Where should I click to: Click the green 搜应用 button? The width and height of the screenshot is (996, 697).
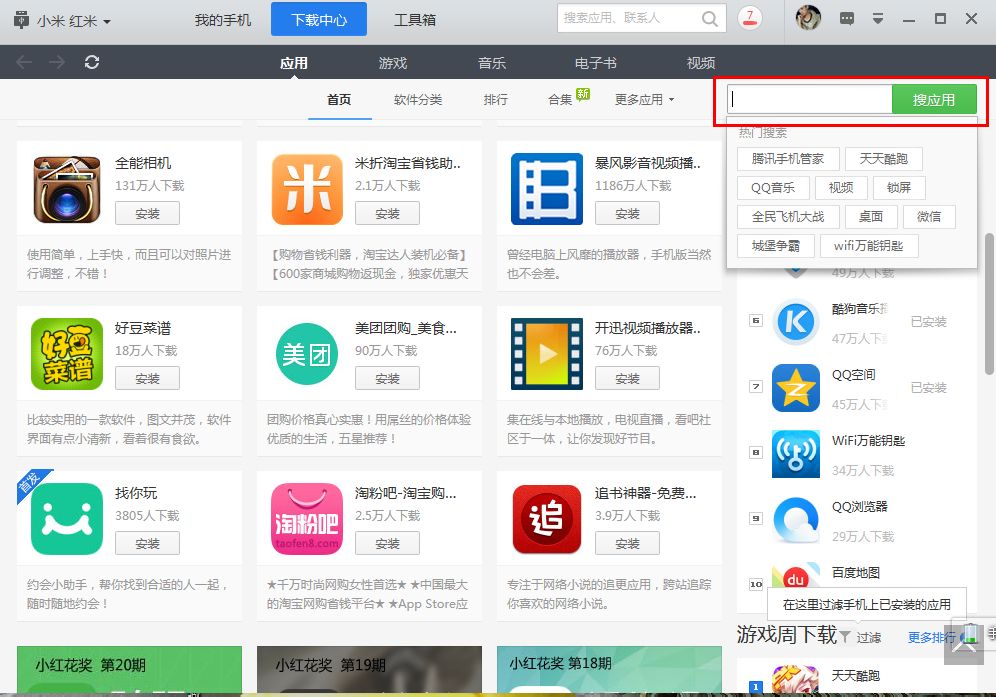point(934,100)
